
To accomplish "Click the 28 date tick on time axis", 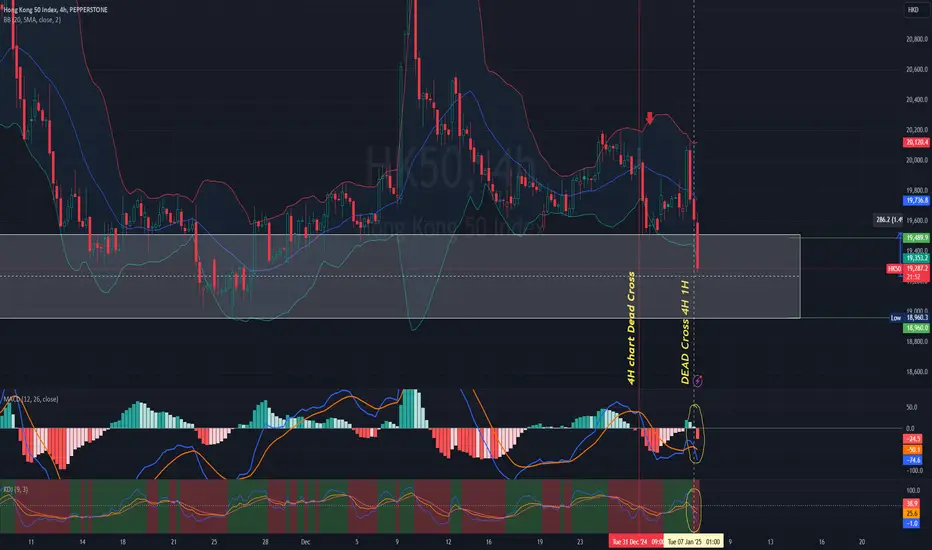I will [x=265, y=542].
